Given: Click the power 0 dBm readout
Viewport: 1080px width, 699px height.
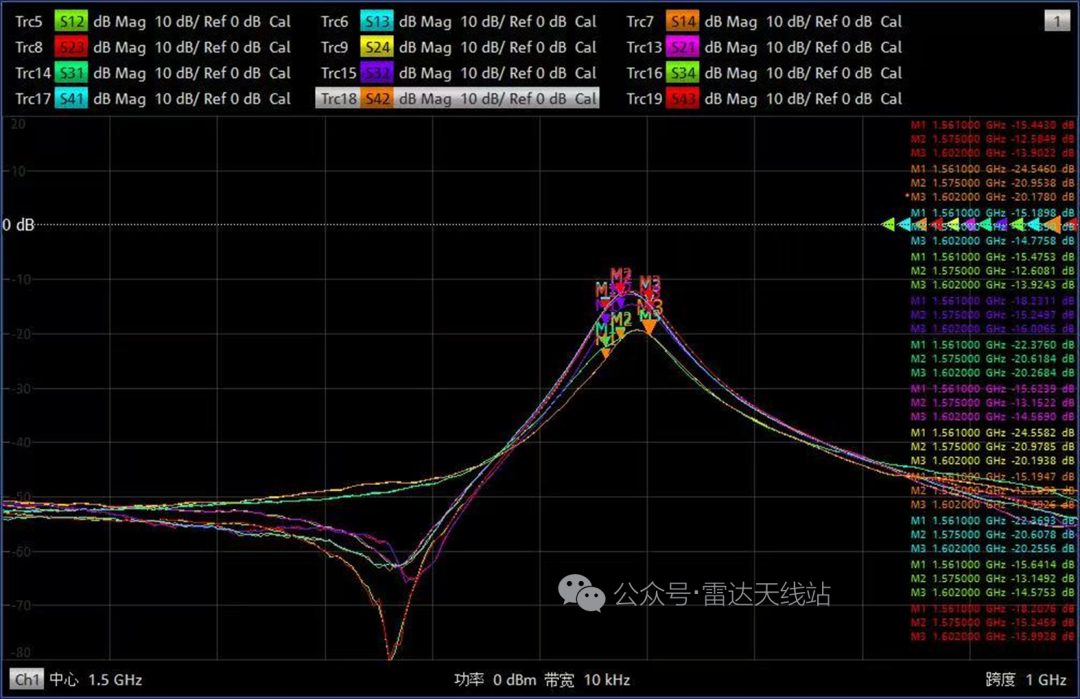Looking at the screenshot, I should click(x=495, y=680).
